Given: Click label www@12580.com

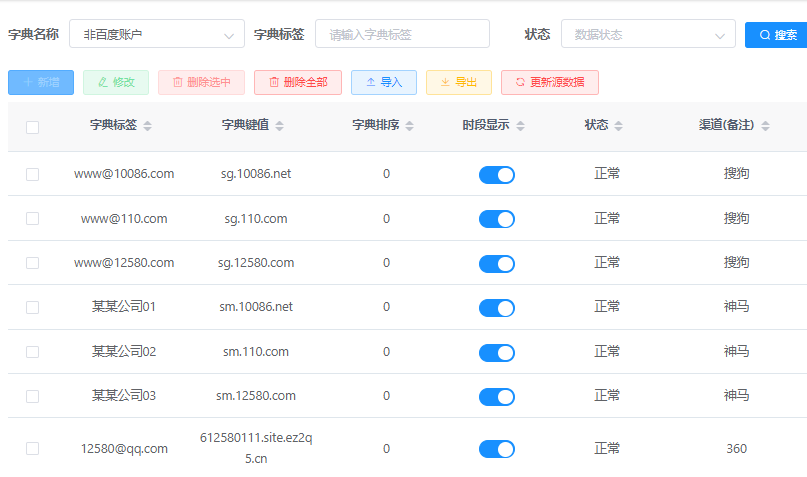Looking at the screenshot, I should tap(124, 263).
